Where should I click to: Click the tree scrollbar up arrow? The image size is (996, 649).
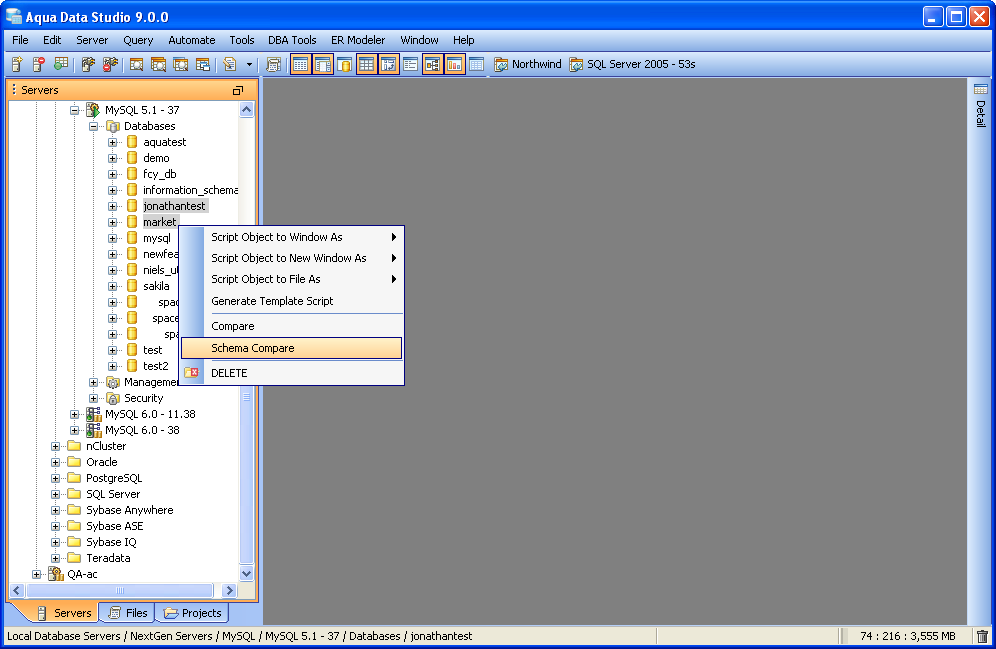coord(246,110)
